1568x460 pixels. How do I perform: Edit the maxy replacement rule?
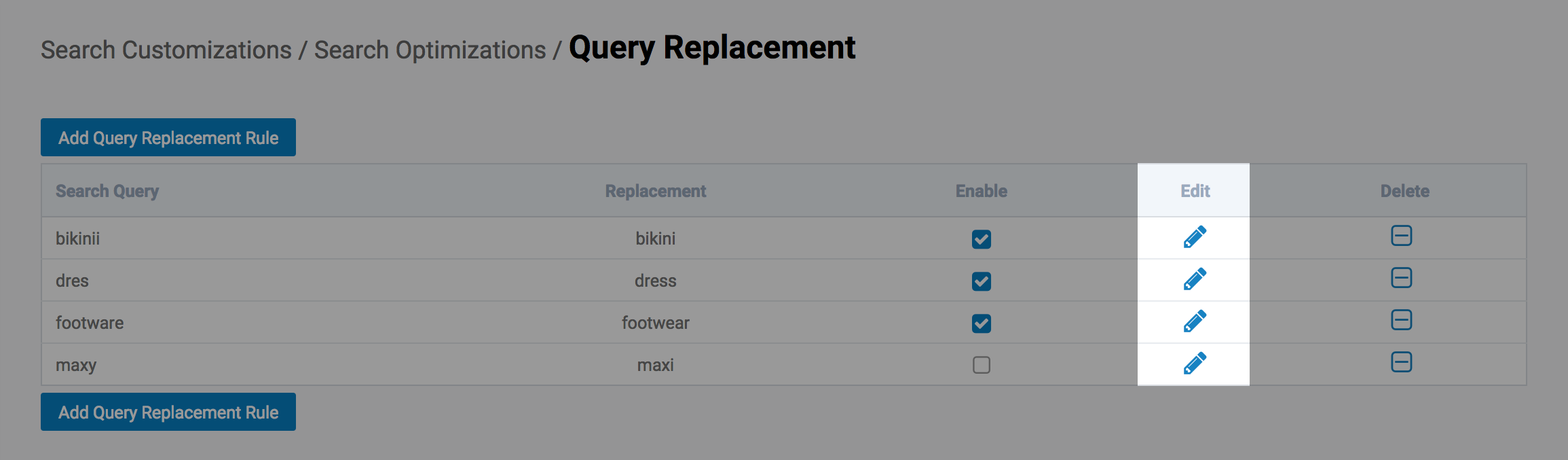pyautogui.click(x=1195, y=364)
